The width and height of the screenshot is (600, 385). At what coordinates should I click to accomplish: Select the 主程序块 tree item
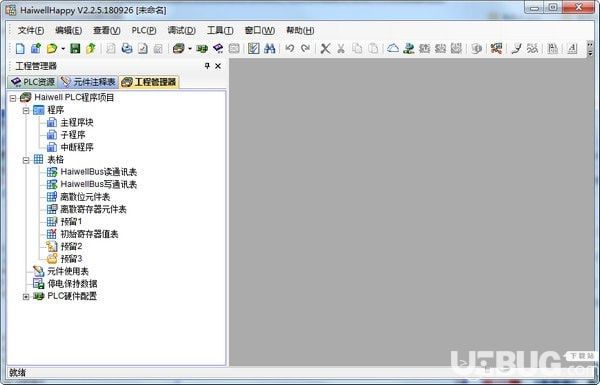77,122
